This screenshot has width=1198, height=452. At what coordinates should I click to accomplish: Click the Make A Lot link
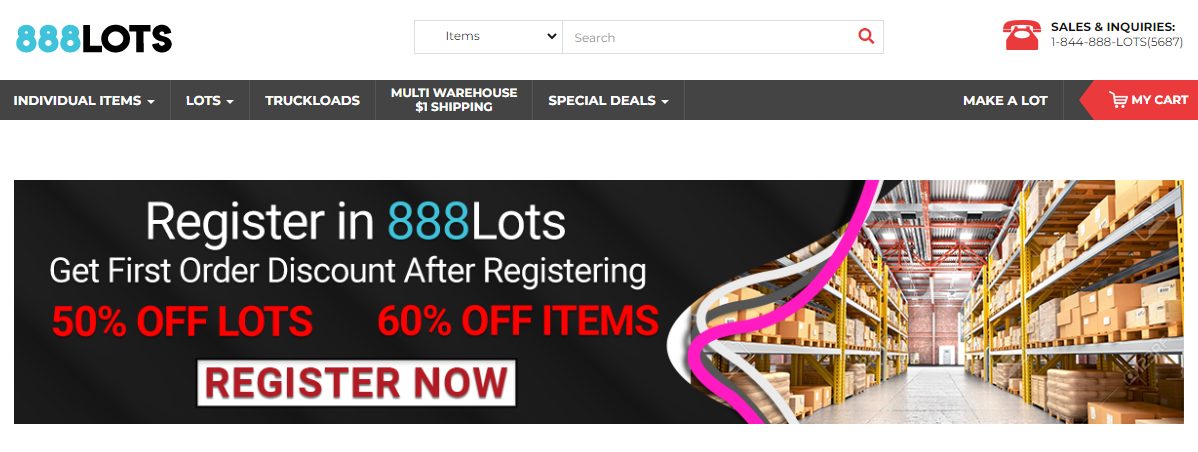[1005, 100]
